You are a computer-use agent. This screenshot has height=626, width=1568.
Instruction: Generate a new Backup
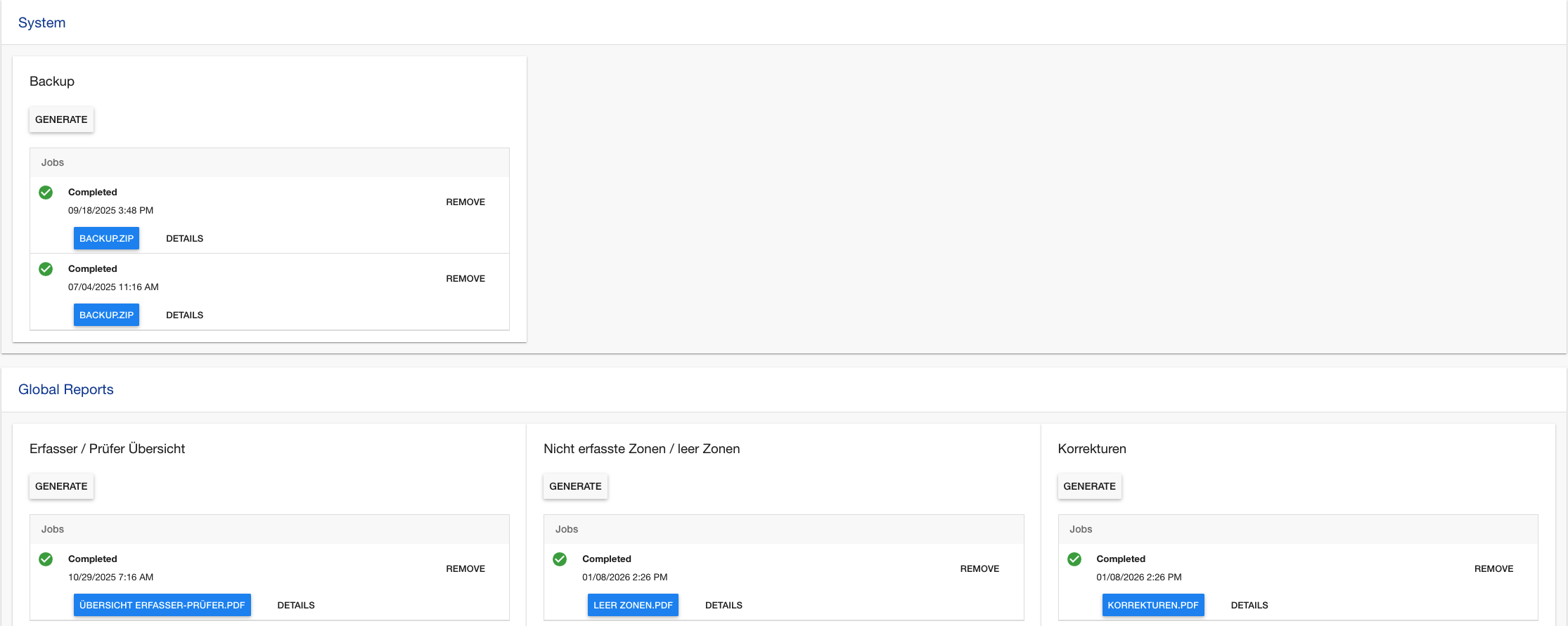[x=61, y=119]
